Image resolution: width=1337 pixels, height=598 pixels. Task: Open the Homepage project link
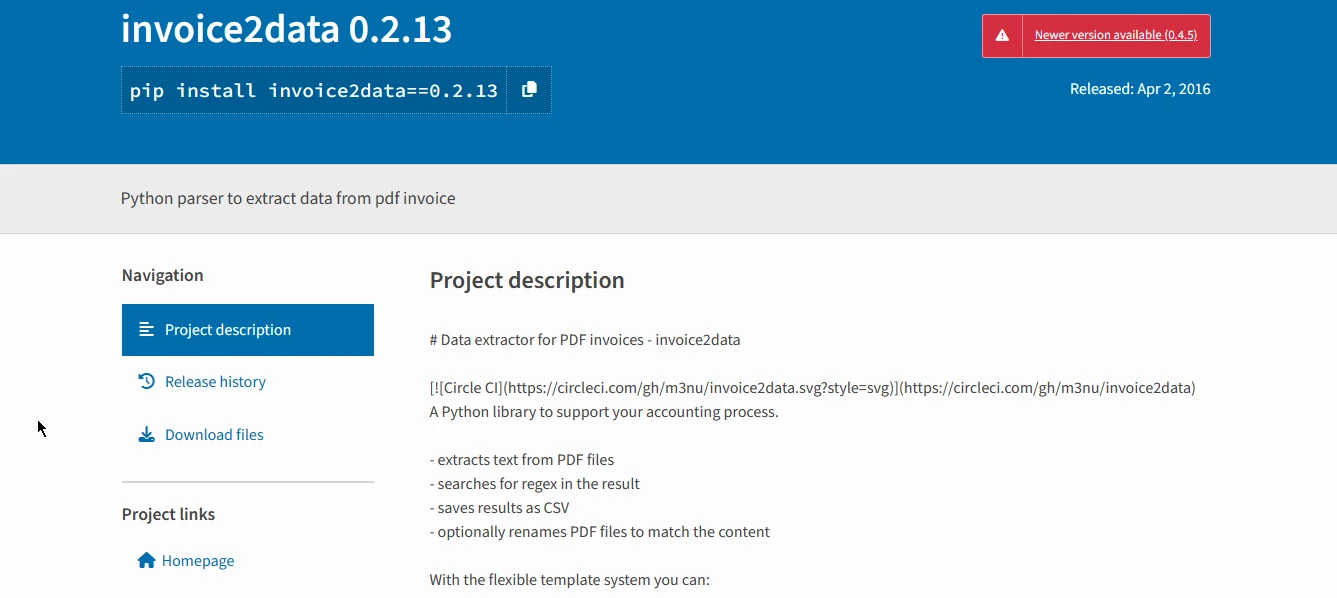point(198,561)
